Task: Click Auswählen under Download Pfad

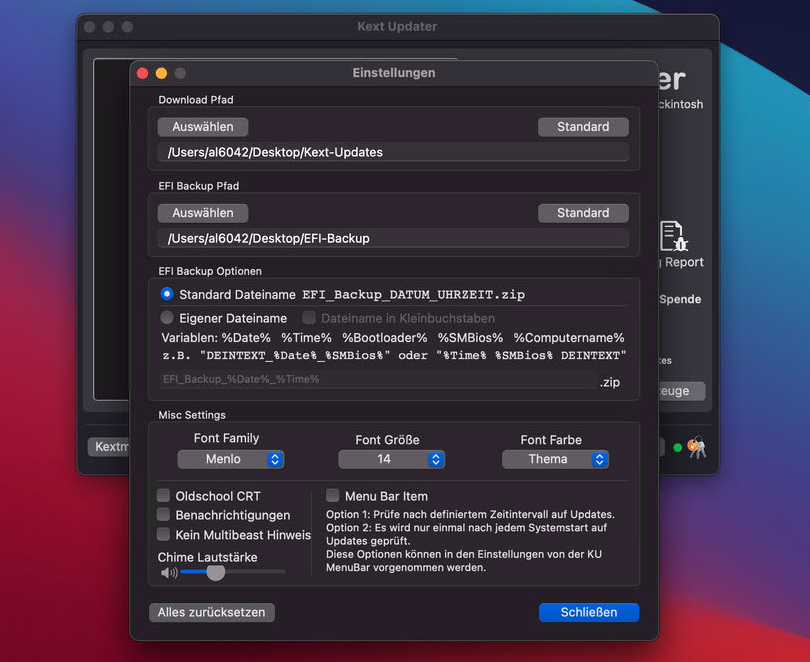Action: point(203,127)
